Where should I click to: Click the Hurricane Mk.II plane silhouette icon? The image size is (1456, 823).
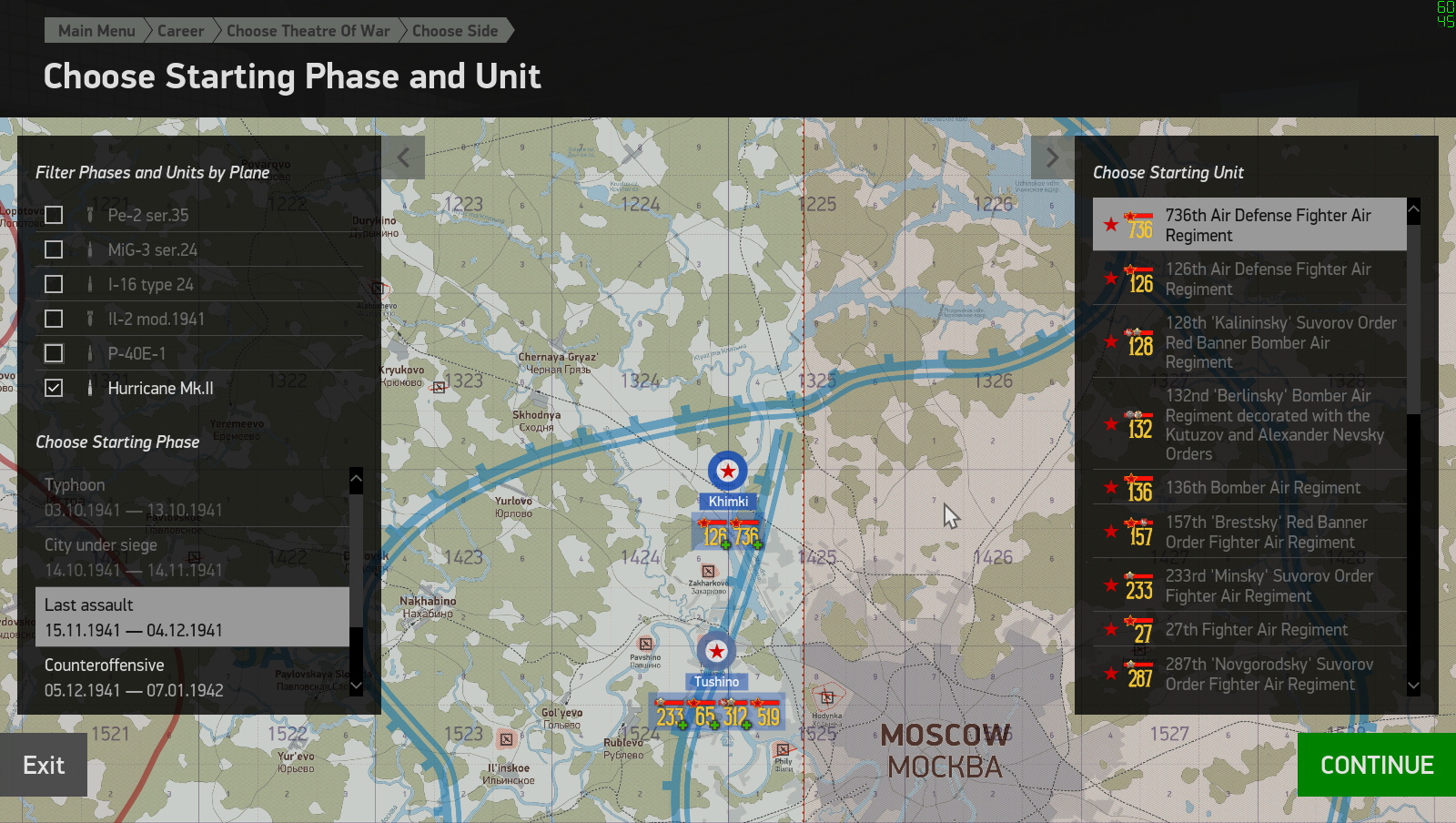tap(90, 388)
